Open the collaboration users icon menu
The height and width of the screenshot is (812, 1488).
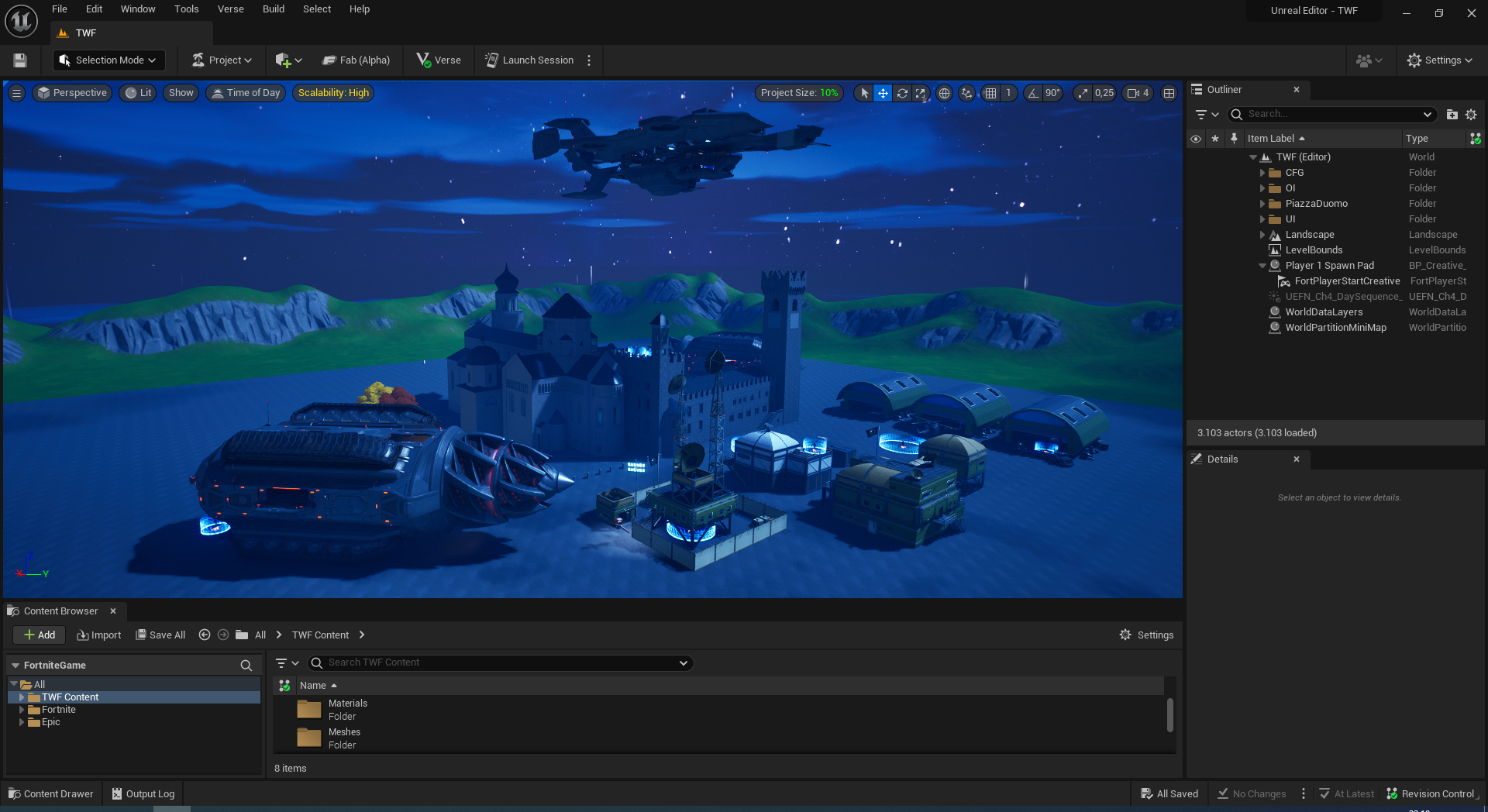tap(1369, 60)
